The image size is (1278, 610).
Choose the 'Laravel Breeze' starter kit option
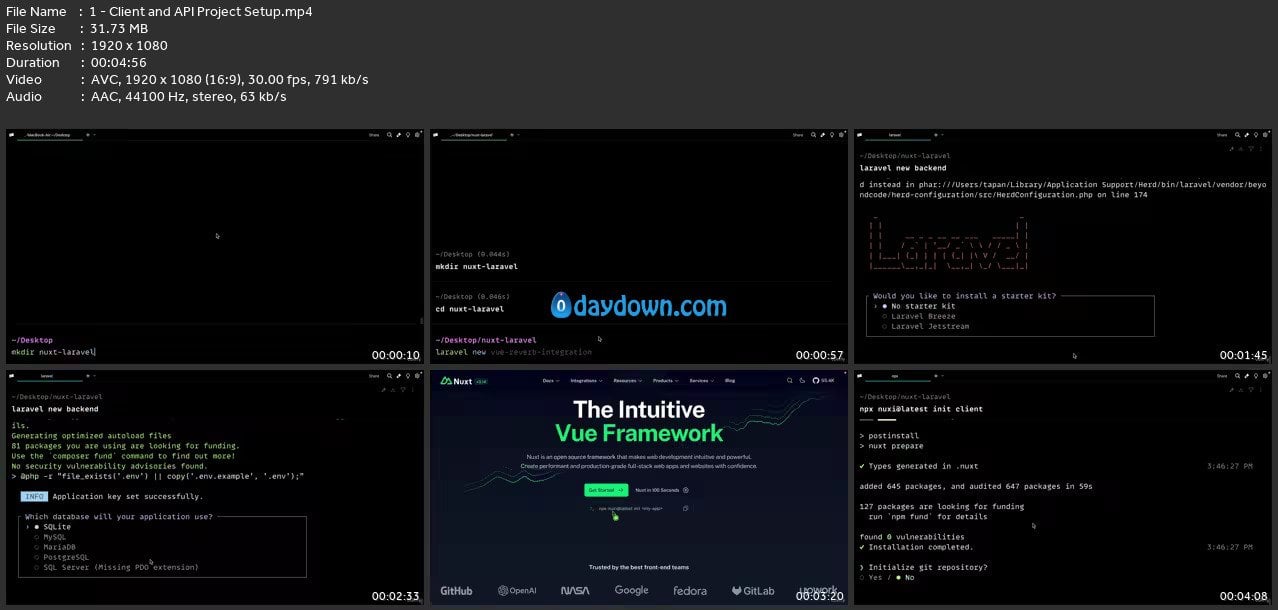[x=919, y=316]
